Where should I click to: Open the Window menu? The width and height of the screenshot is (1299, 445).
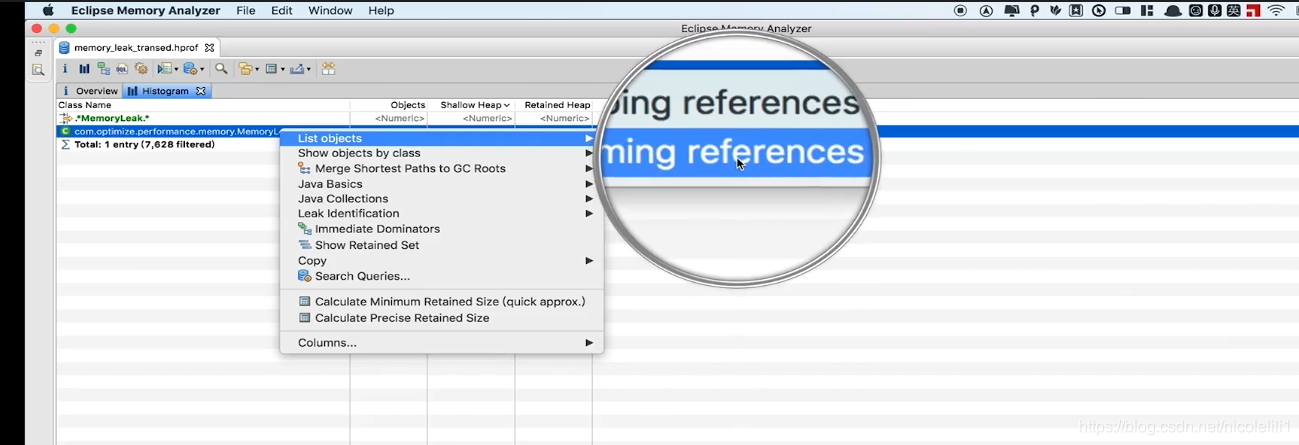coord(330,11)
